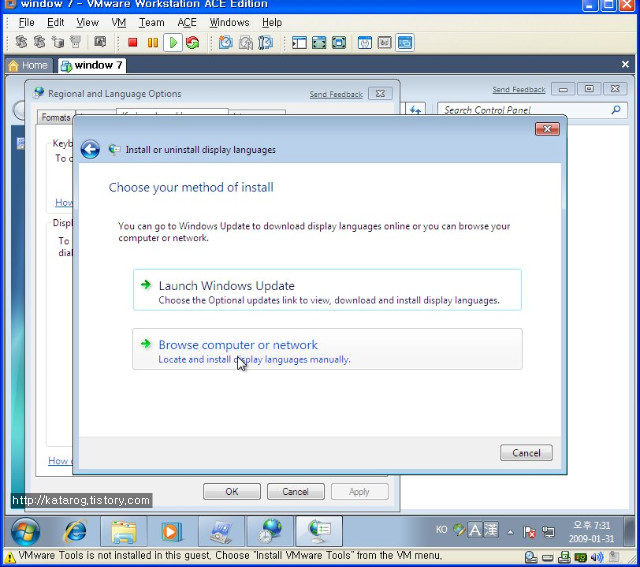The image size is (640, 567).
Task: Select the Formats tab in Regional Options
Action: (56, 118)
